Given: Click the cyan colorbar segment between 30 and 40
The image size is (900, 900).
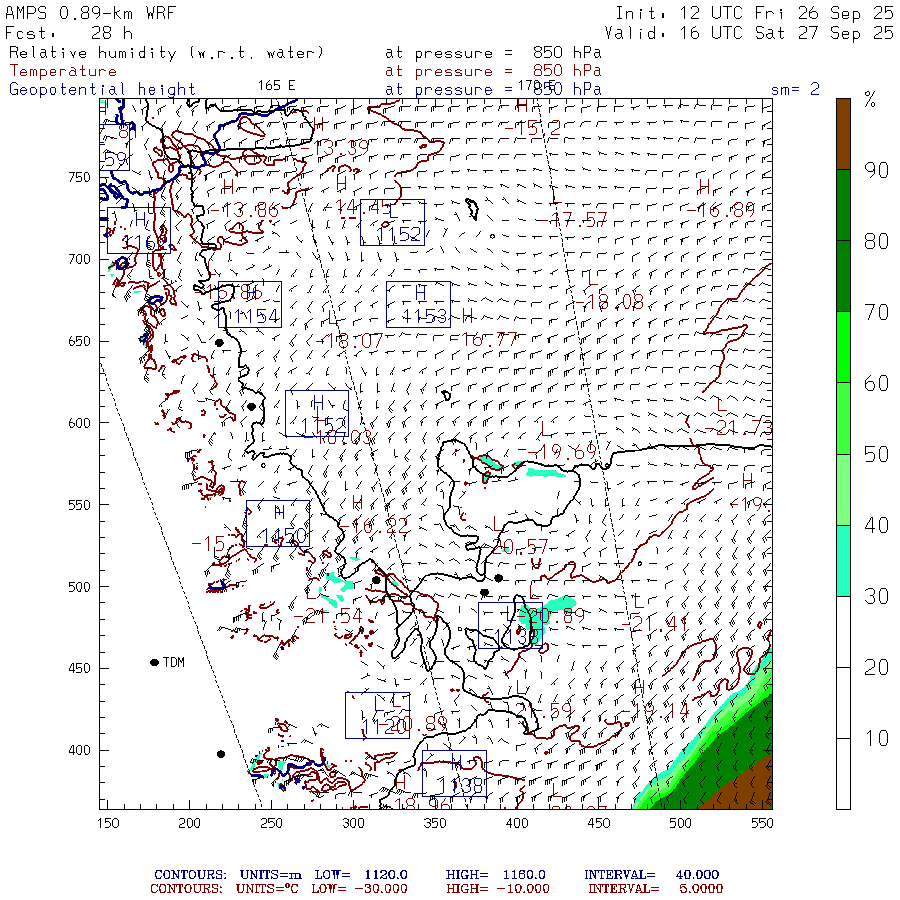Looking at the screenshot, I should point(843,561).
